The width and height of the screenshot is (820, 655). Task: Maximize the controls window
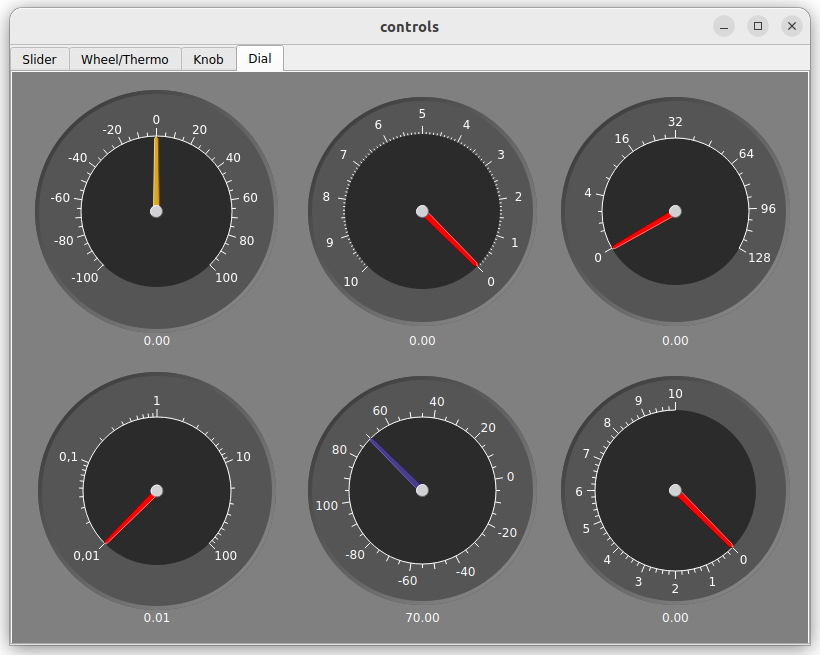758,26
